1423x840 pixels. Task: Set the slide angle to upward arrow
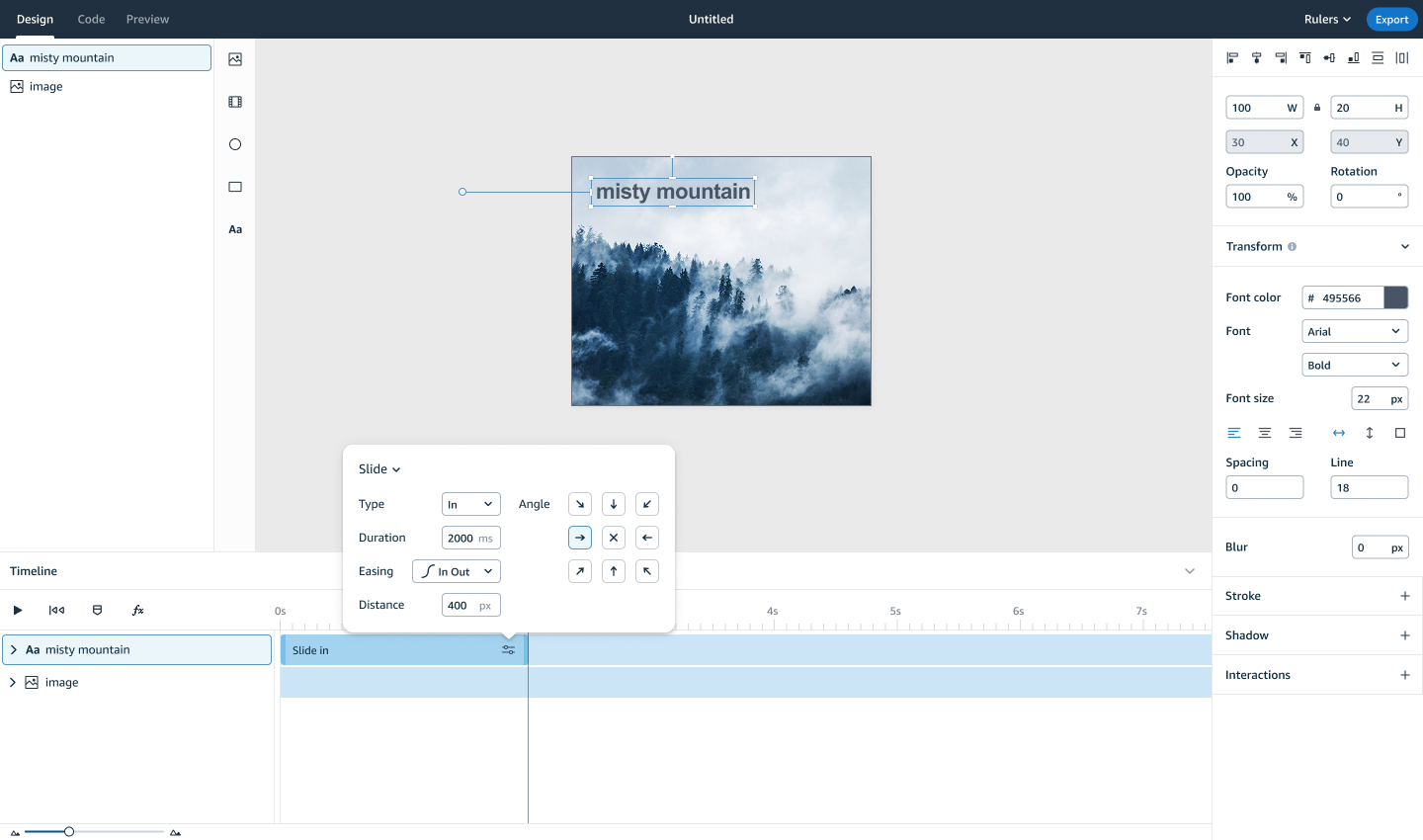[x=614, y=571]
